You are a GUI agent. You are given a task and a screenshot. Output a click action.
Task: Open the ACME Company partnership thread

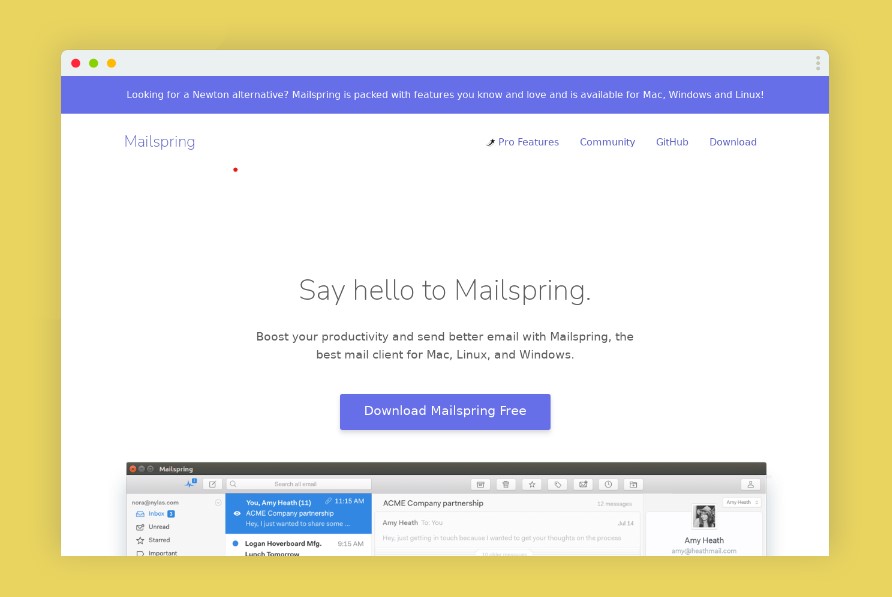[299, 513]
